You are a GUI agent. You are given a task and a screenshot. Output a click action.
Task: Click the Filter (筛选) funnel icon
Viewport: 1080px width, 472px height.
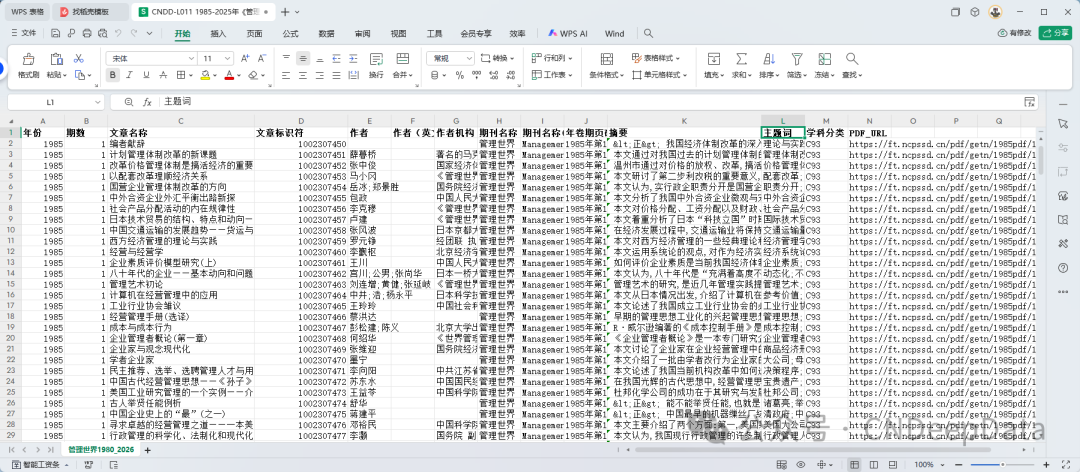[797, 59]
